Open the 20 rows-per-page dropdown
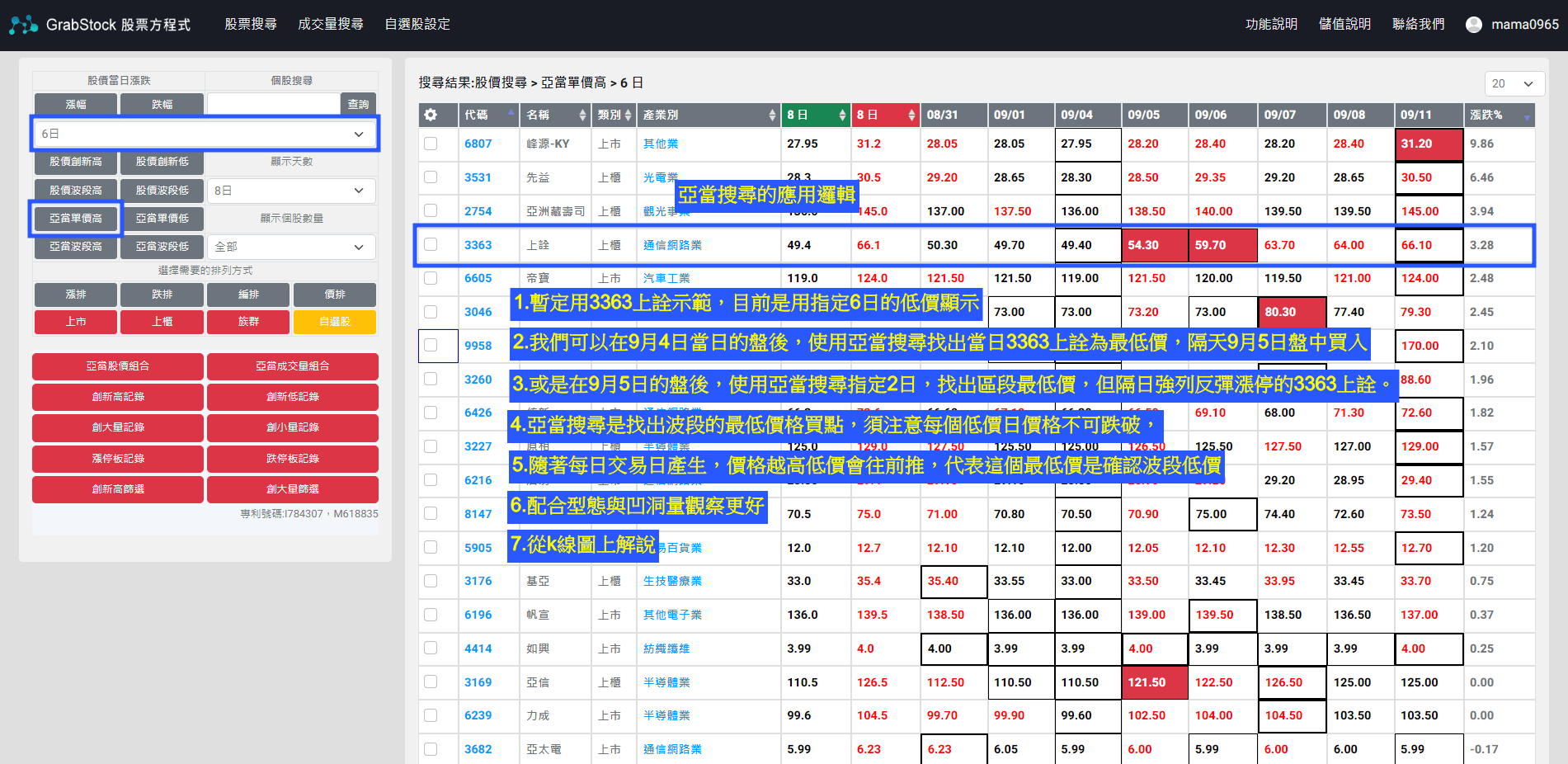Image resolution: width=1568 pixels, height=764 pixels. [x=1514, y=83]
